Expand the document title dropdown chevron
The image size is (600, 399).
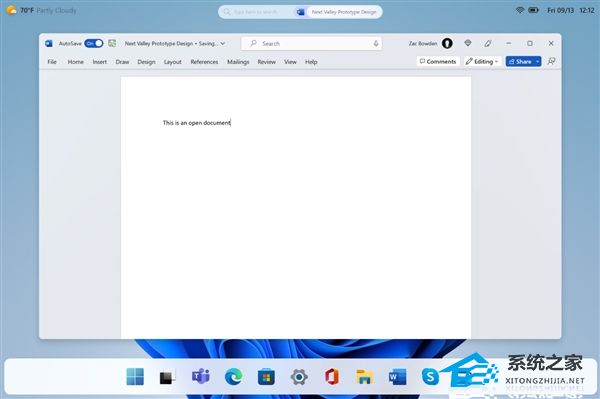point(223,44)
